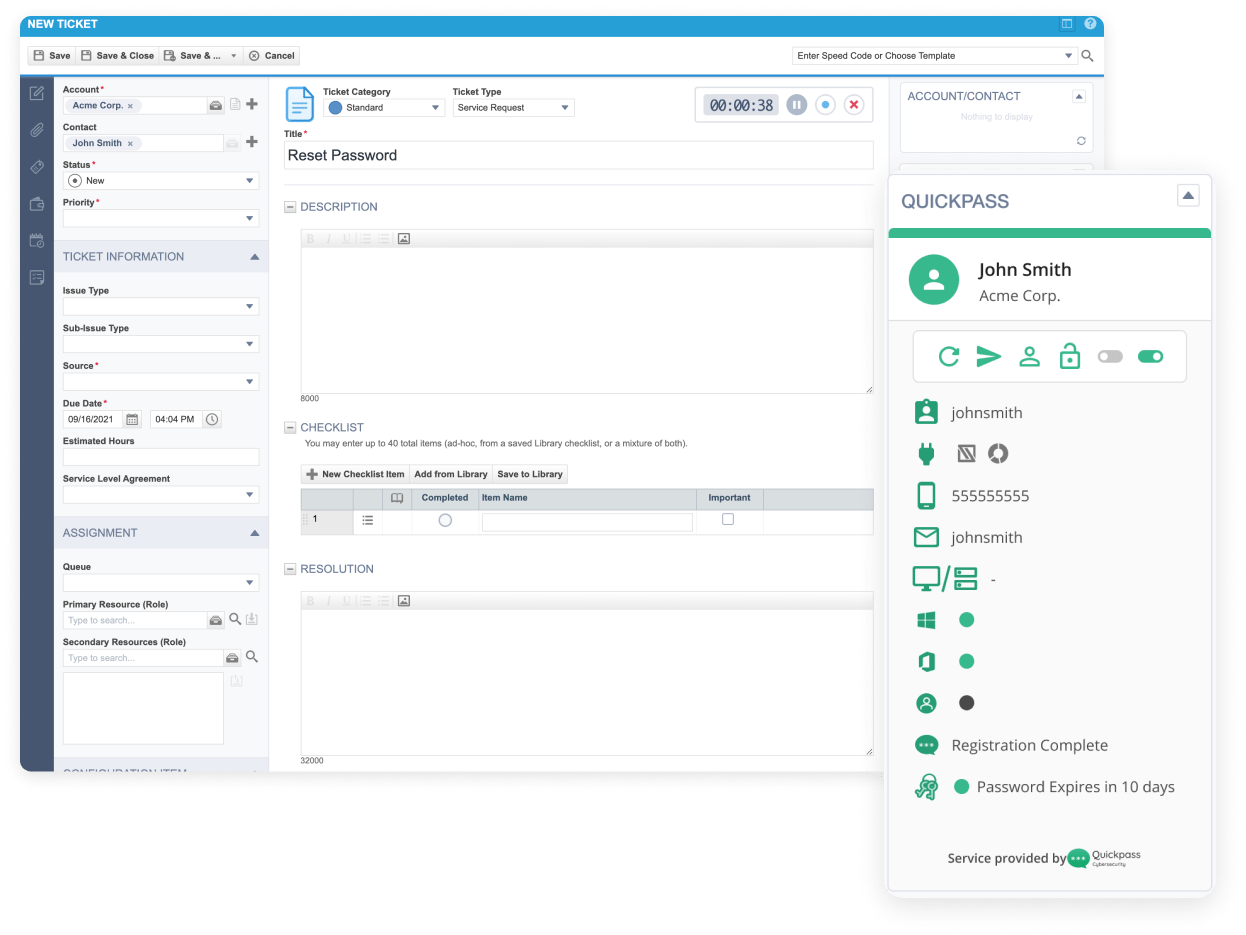Screen dimensions: 1246x935
Task: Open the Issue Type dropdown
Action: click(x=161, y=306)
